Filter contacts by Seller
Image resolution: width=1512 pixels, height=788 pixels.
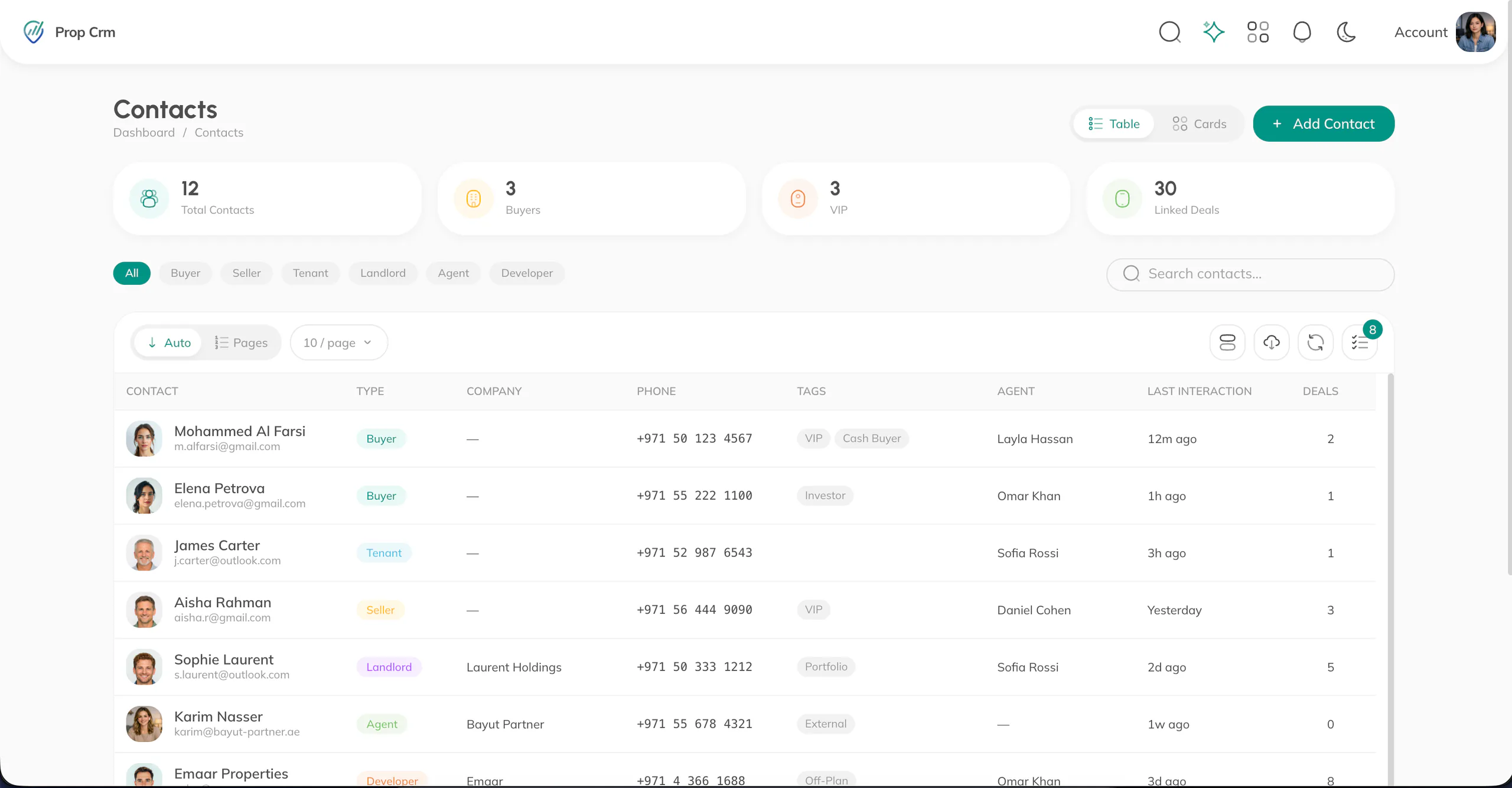(246, 273)
